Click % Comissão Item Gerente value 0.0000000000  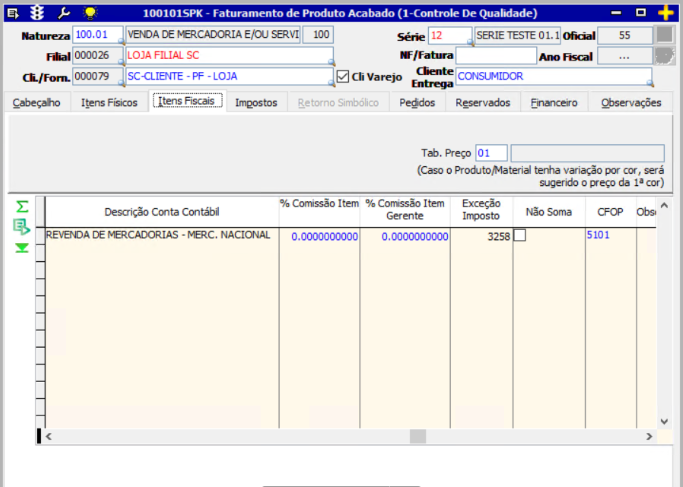coord(405,236)
